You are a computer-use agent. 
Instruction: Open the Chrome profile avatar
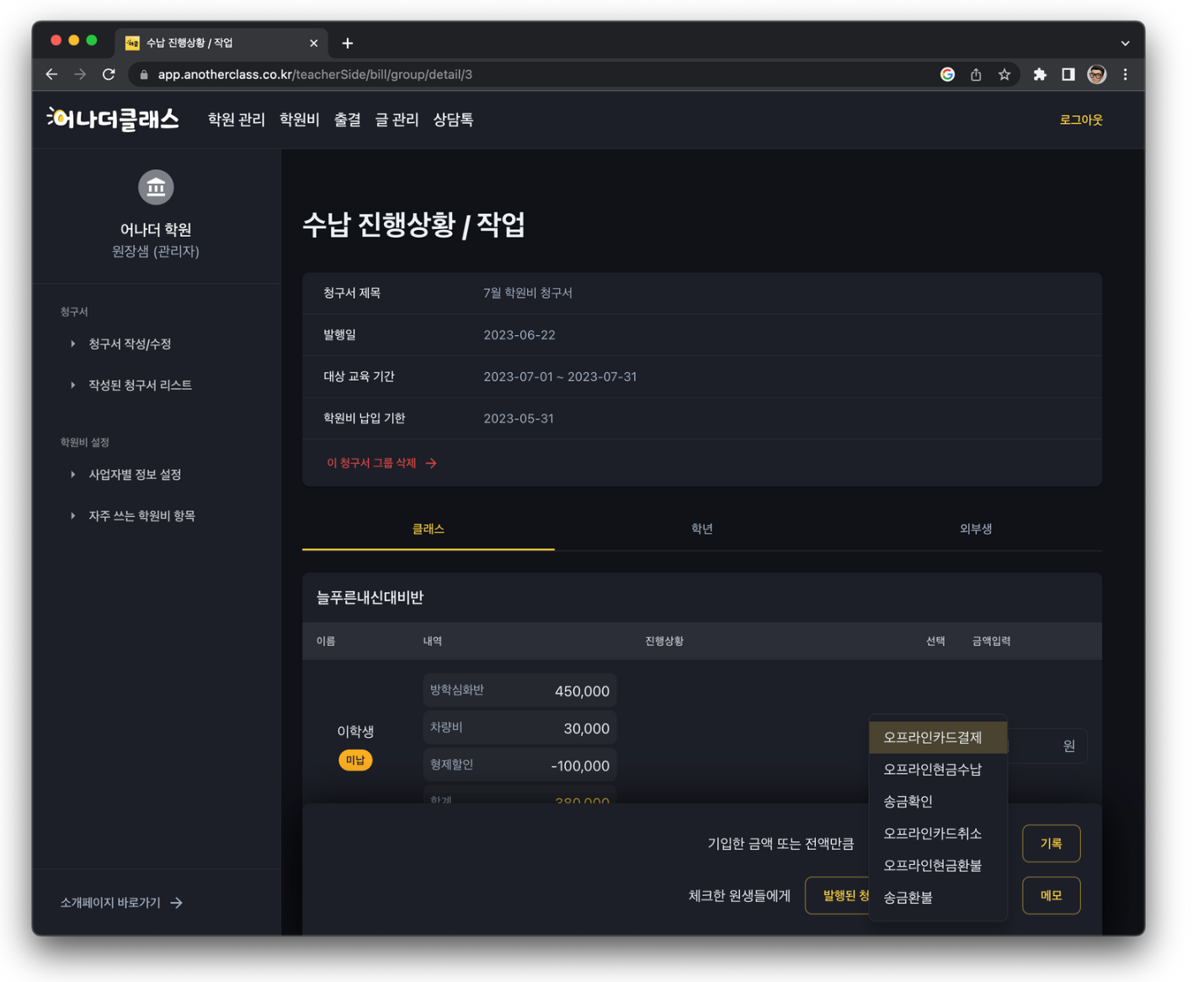pyautogui.click(x=1096, y=74)
